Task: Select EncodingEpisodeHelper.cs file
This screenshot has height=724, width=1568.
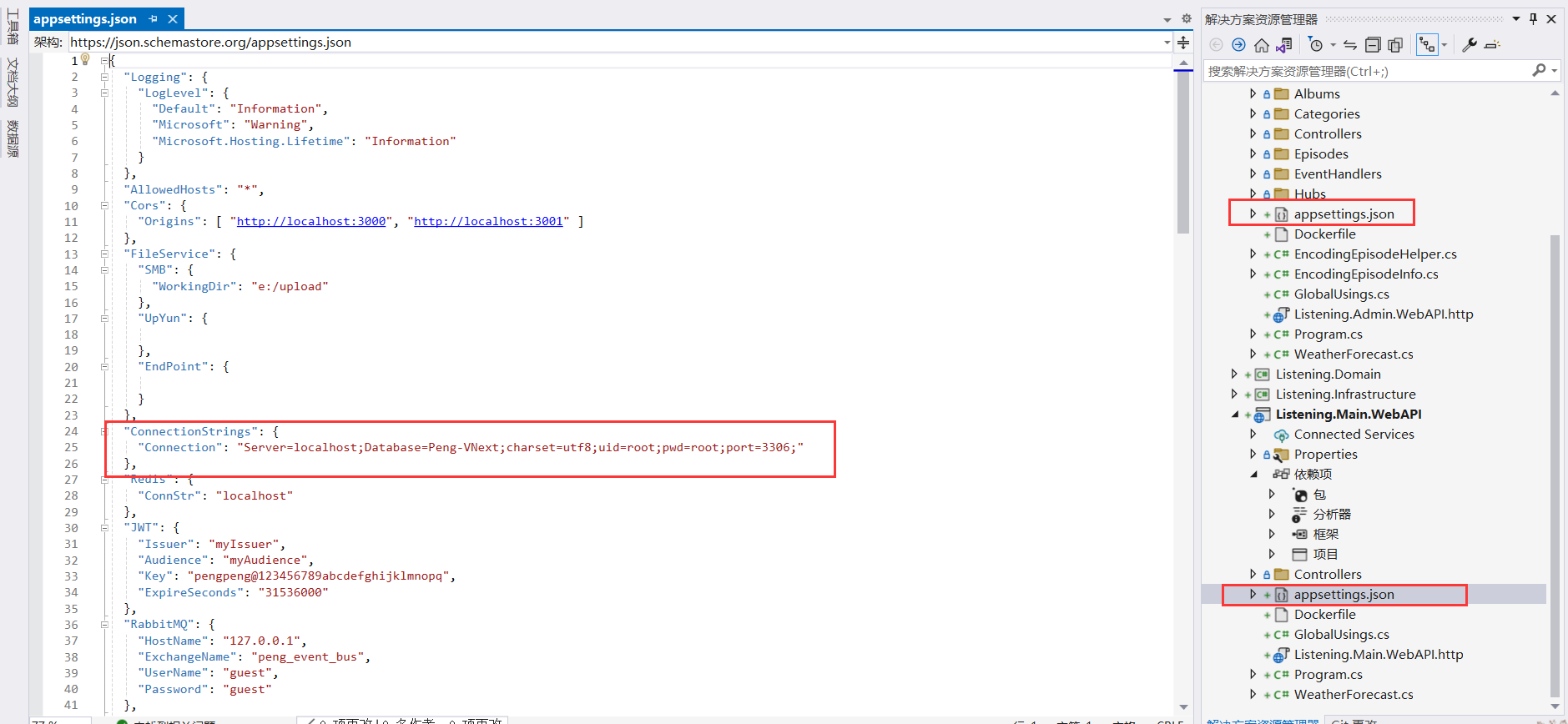Action: pos(1375,254)
